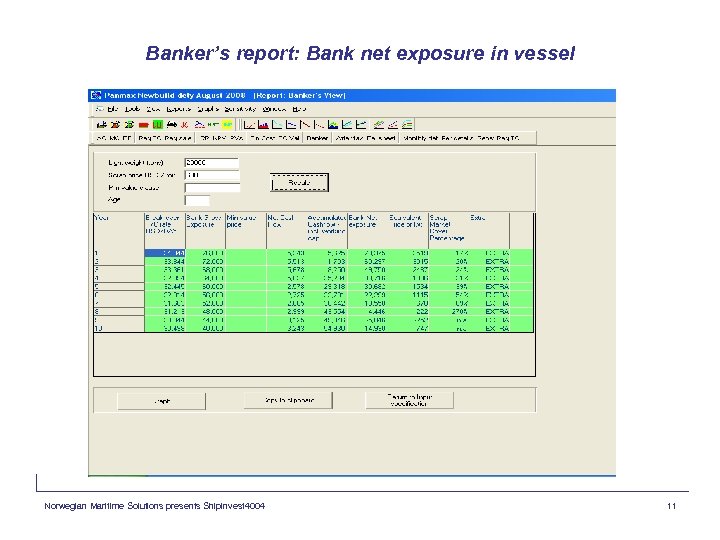Screen dimensions: 720x540
Task: Click the Scrap price input field
Action: pos(212,175)
